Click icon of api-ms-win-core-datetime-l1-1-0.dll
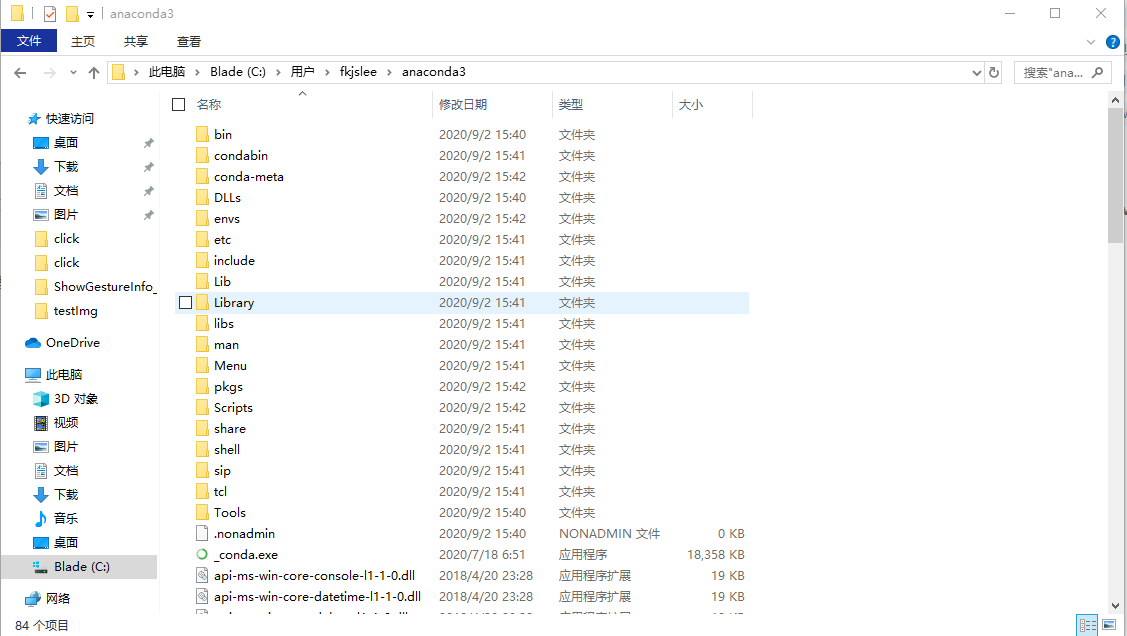1127x636 pixels. [202, 596]
